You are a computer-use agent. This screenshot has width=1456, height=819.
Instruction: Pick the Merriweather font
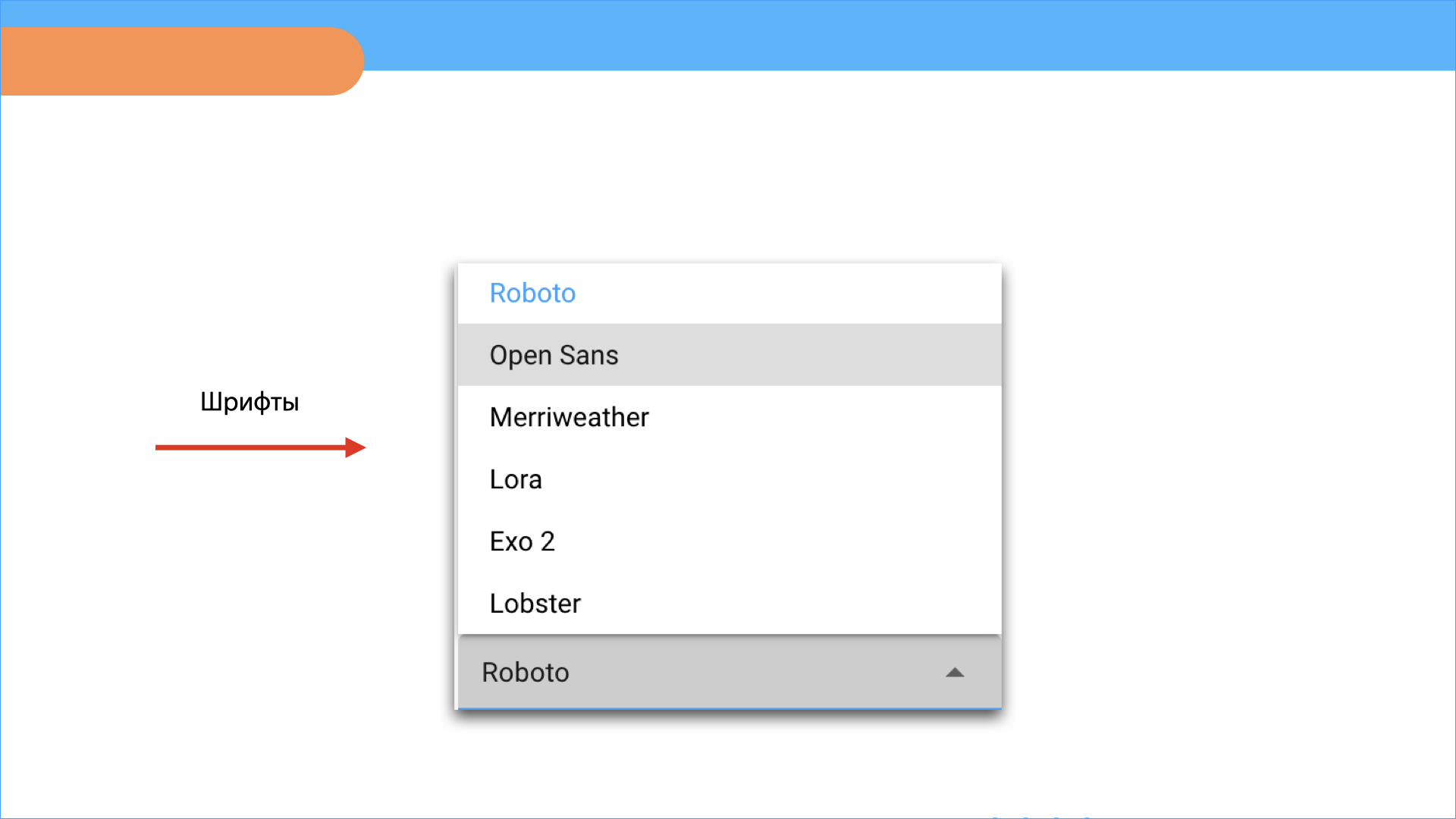(730, 417)
